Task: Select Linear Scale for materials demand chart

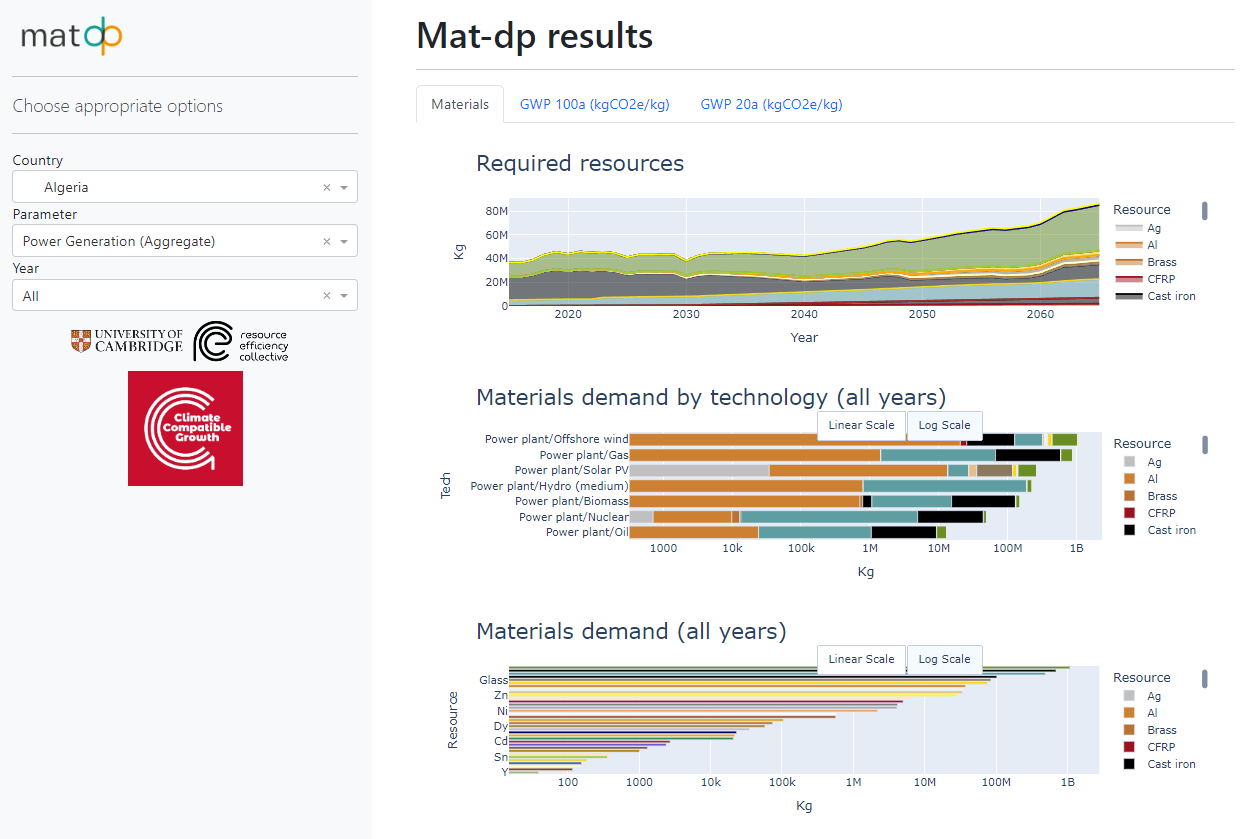Action: pos(861,659)
